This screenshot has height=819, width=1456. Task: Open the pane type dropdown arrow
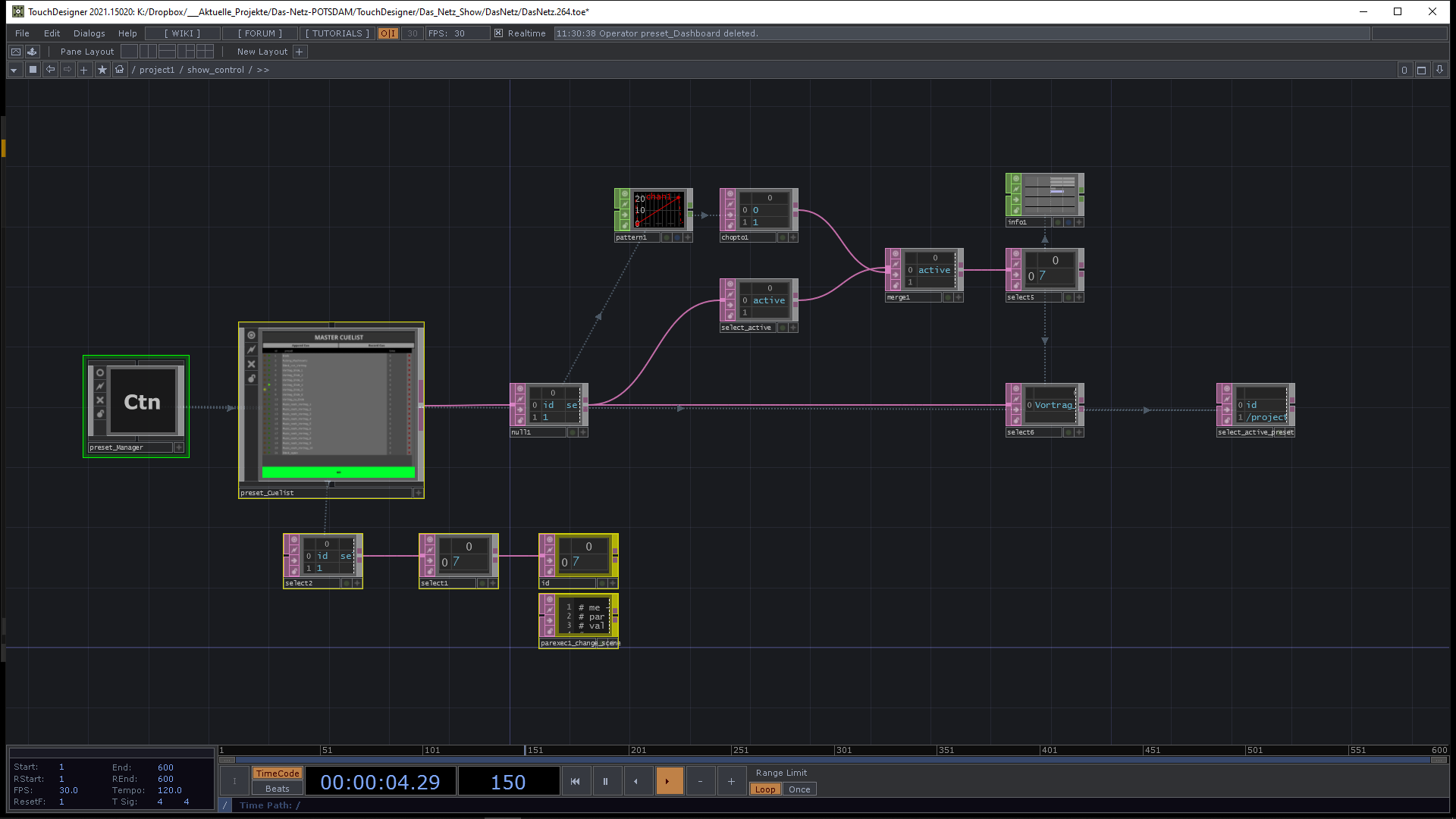(14, 70)
